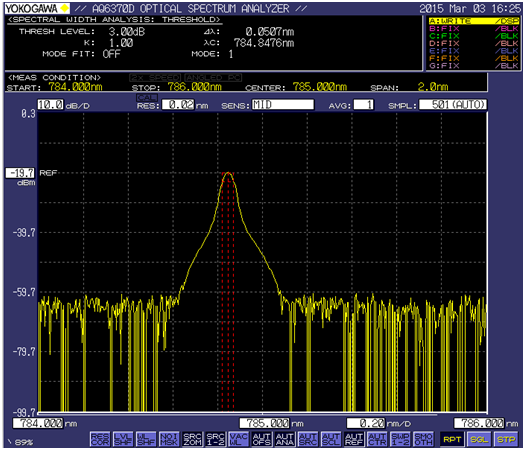Click the AUT SCL indicator
The height and width of the screenshot is (450, 525).
pyautogui.click(x=331, y=439)
